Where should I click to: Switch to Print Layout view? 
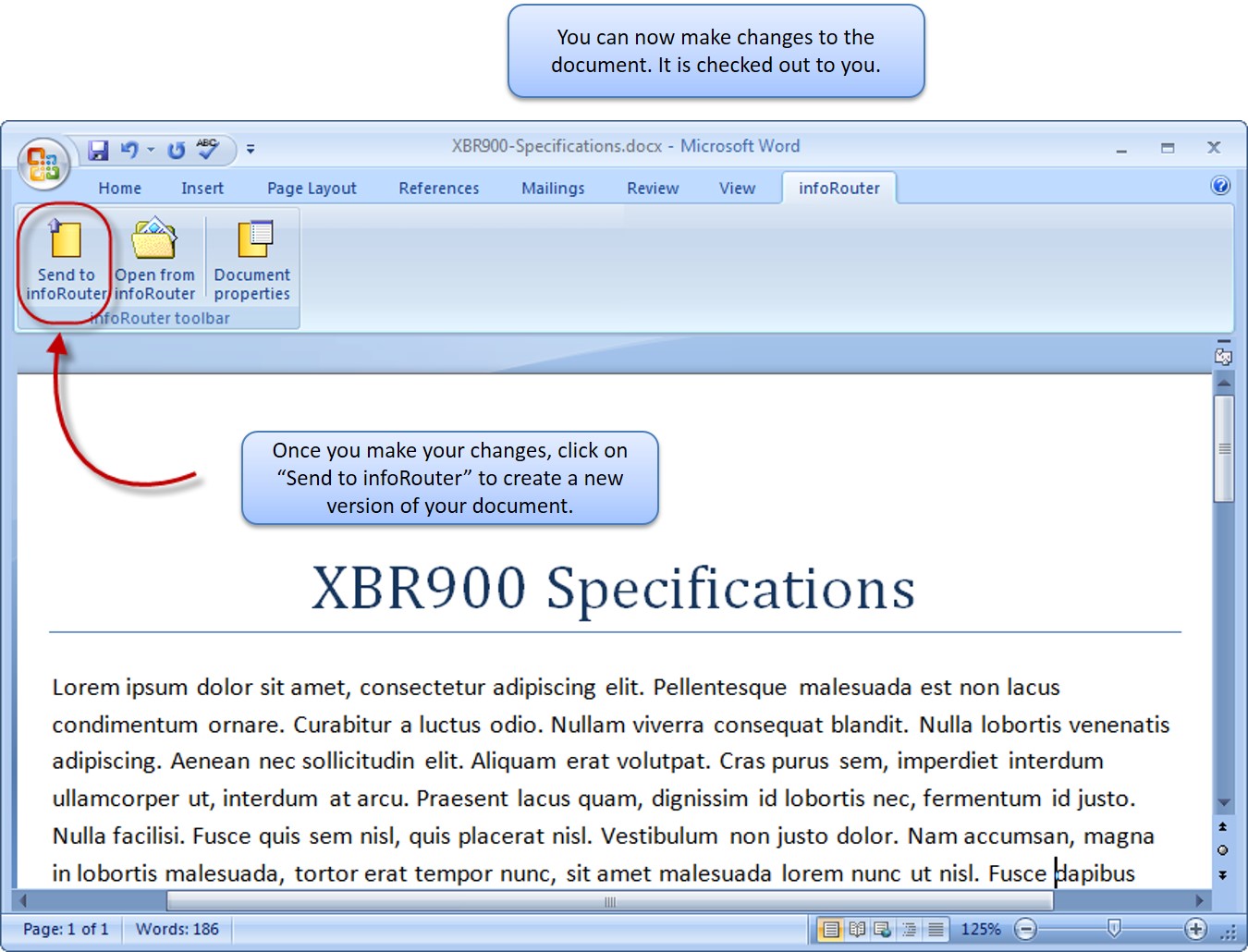tap(830, 929)
